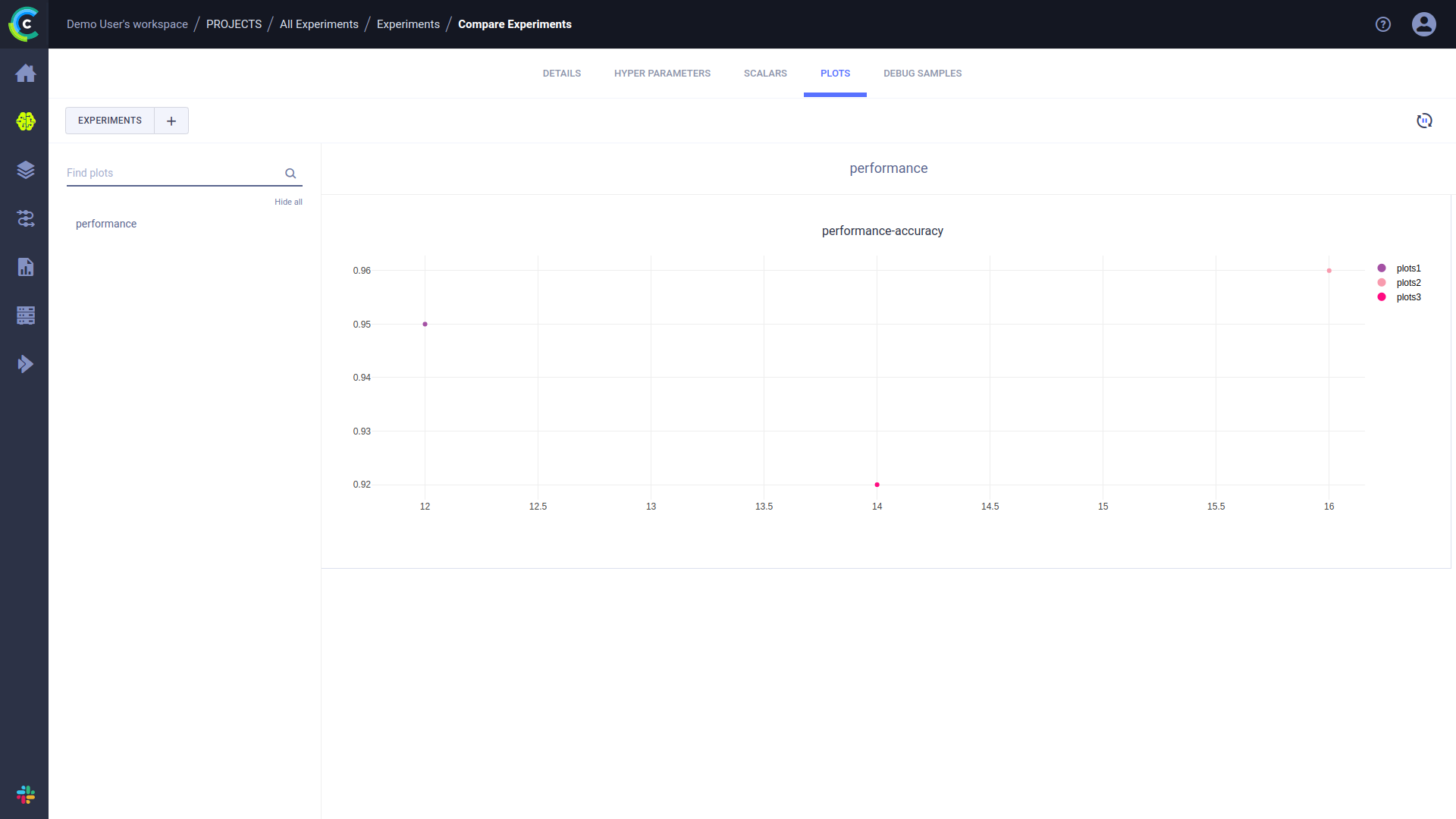Open the home dashboard icon in sidebar
The width and height of the screenshot is (1456, 819).
tap(25, 74)
